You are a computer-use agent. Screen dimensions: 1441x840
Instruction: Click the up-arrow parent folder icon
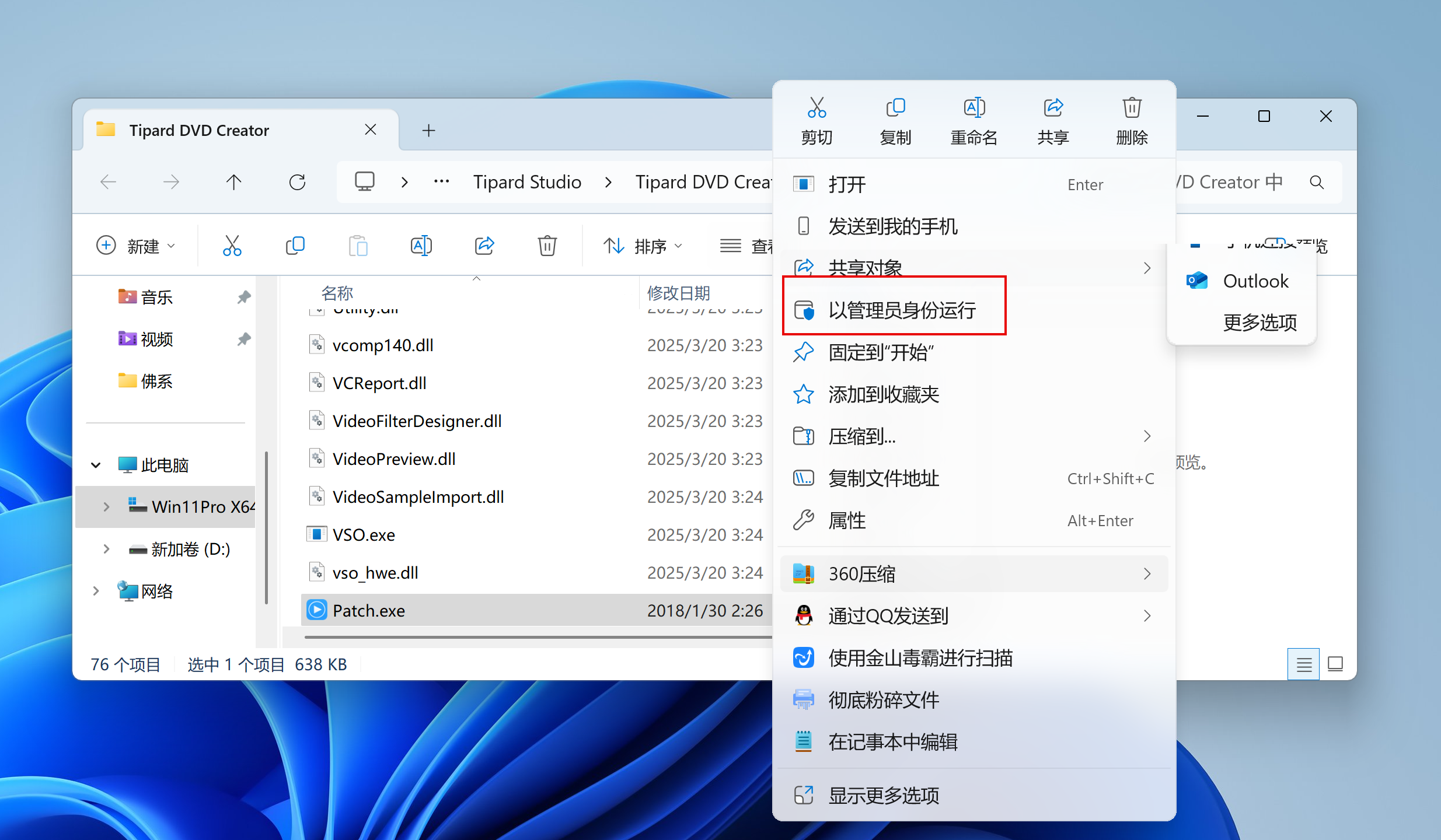click(233, 183)
